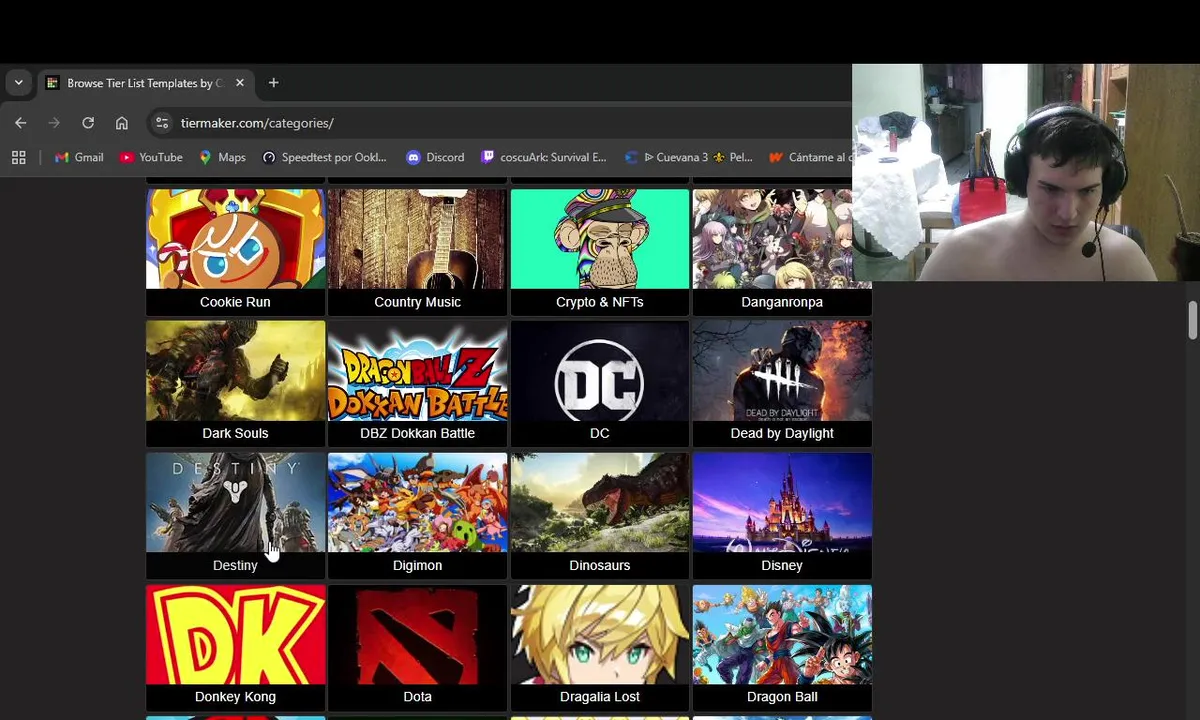Open the Cookie Run category image

pyautogui.click(x=235, y=238)
